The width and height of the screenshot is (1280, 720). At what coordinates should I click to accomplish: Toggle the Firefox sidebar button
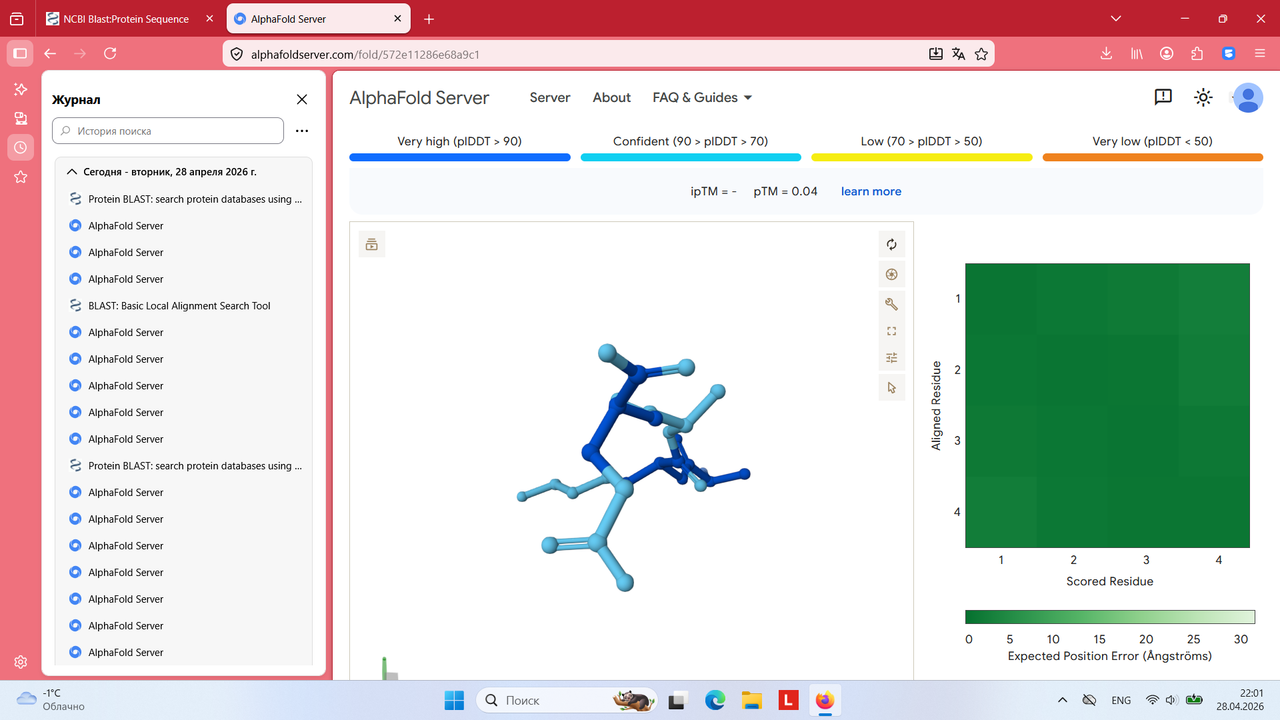click(x=20, y=54)
